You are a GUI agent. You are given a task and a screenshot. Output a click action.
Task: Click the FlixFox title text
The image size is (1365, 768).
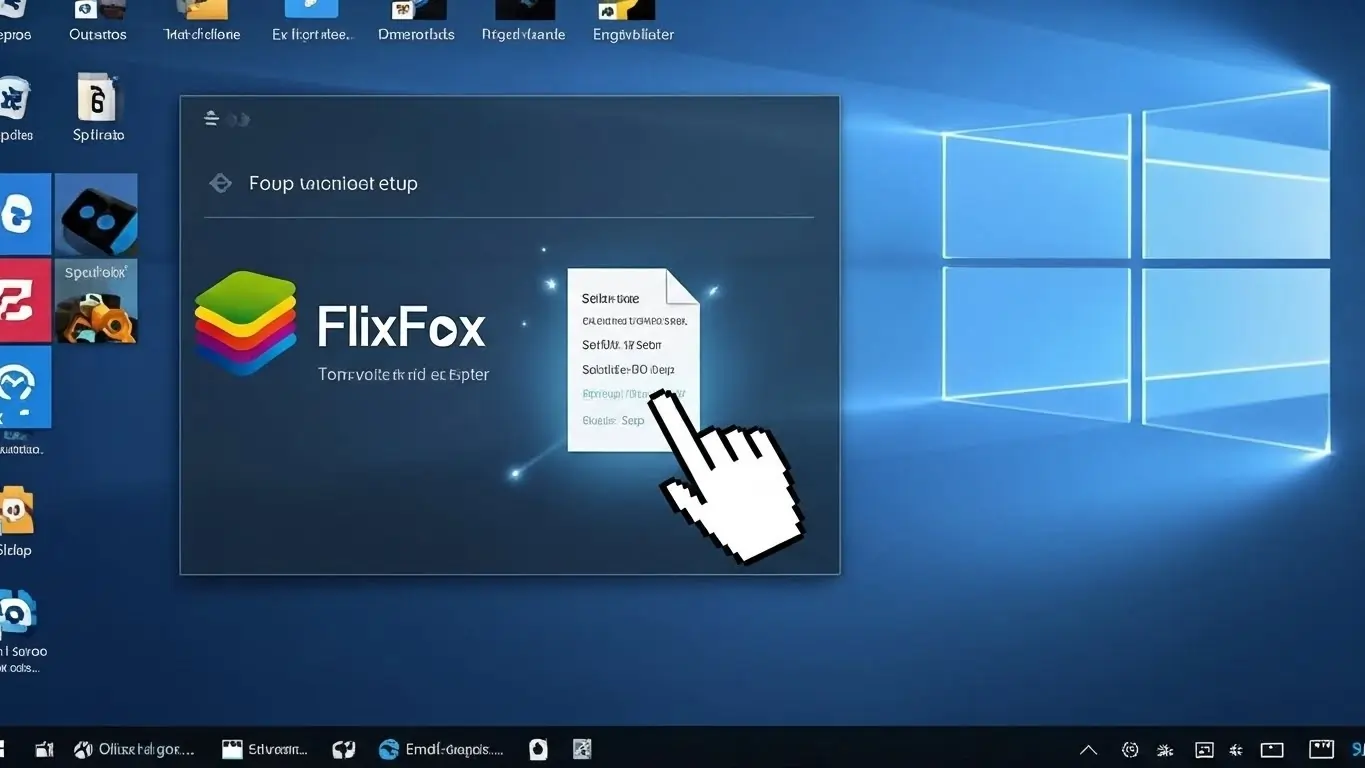tap(401, 327)
